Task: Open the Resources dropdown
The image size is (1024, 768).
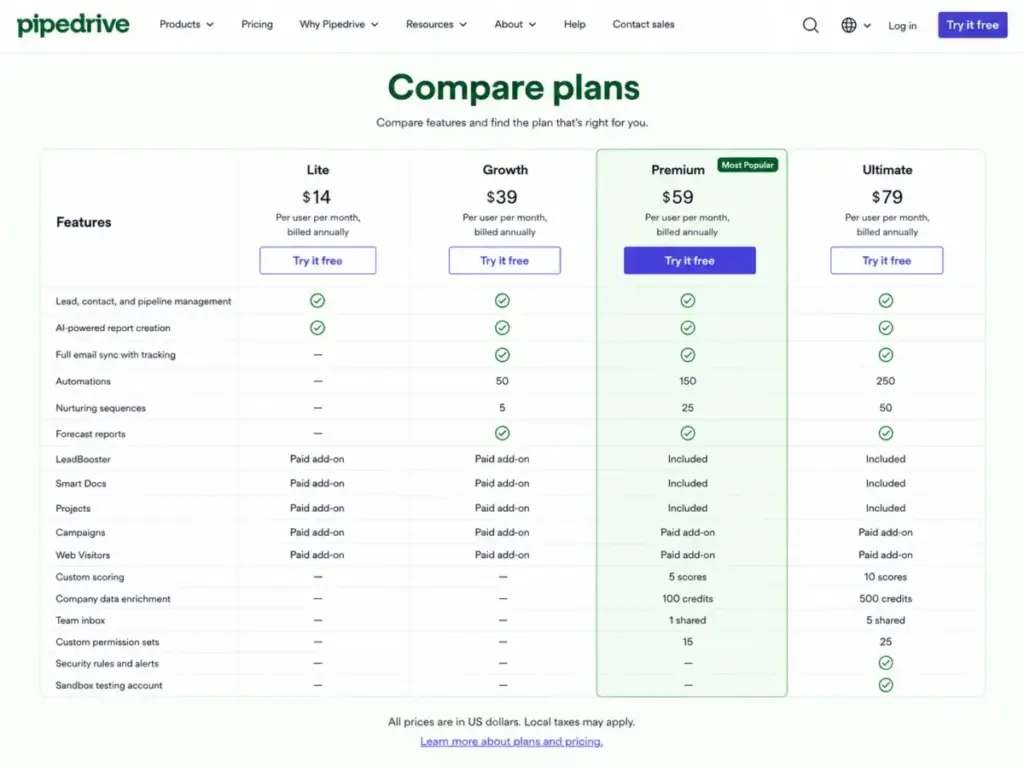Action: [436, 24]
